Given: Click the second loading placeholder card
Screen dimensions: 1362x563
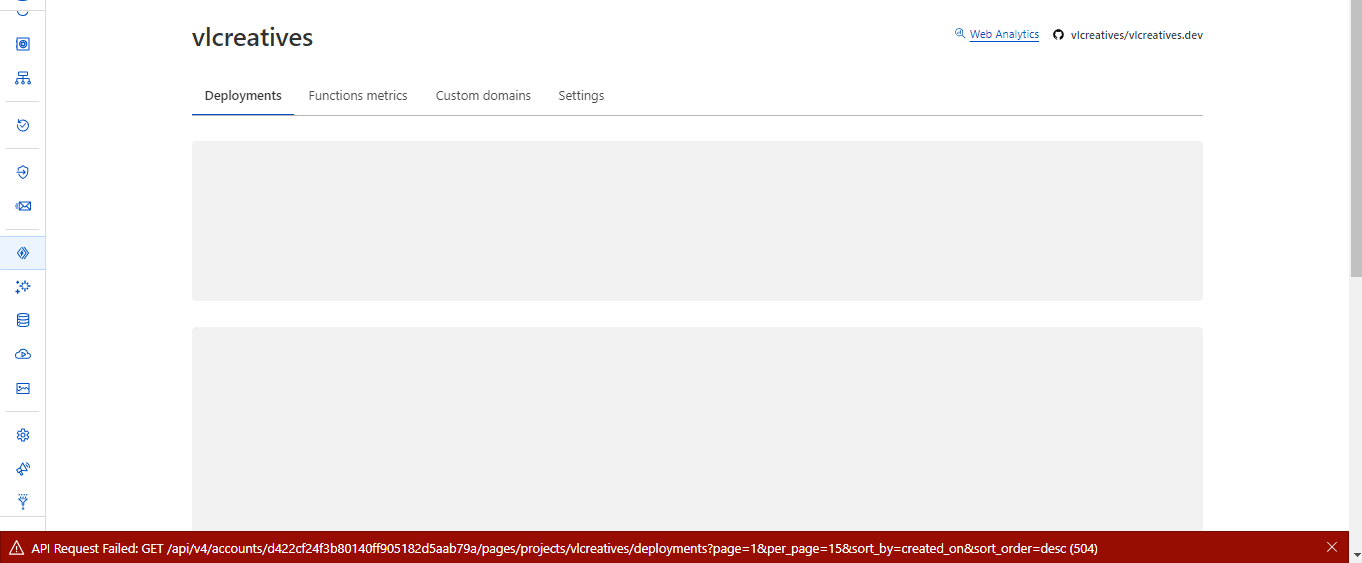Looking at the screenshot, I should 697,429.
